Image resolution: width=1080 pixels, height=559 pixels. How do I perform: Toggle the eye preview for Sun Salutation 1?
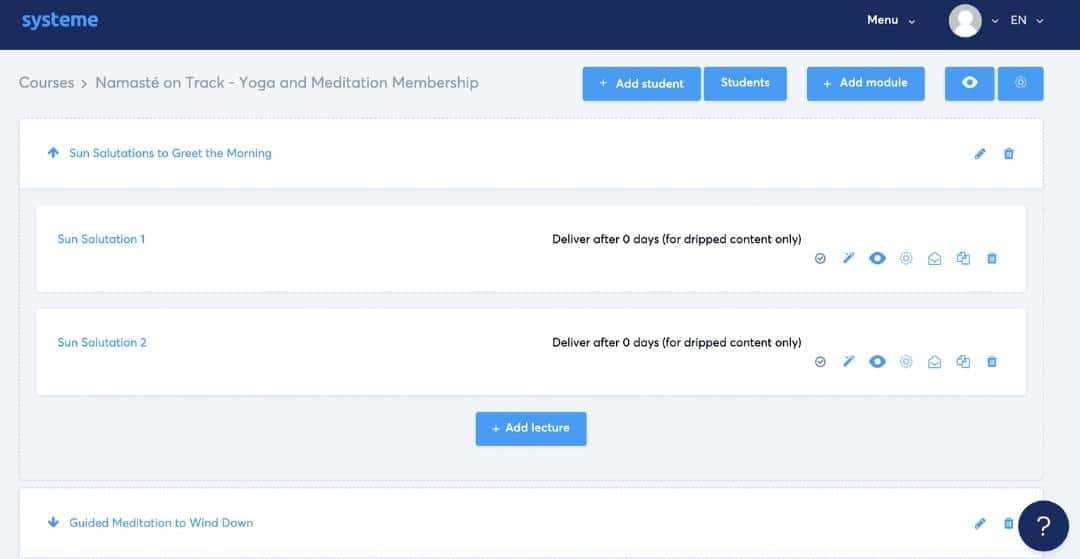tap(877, 258)
